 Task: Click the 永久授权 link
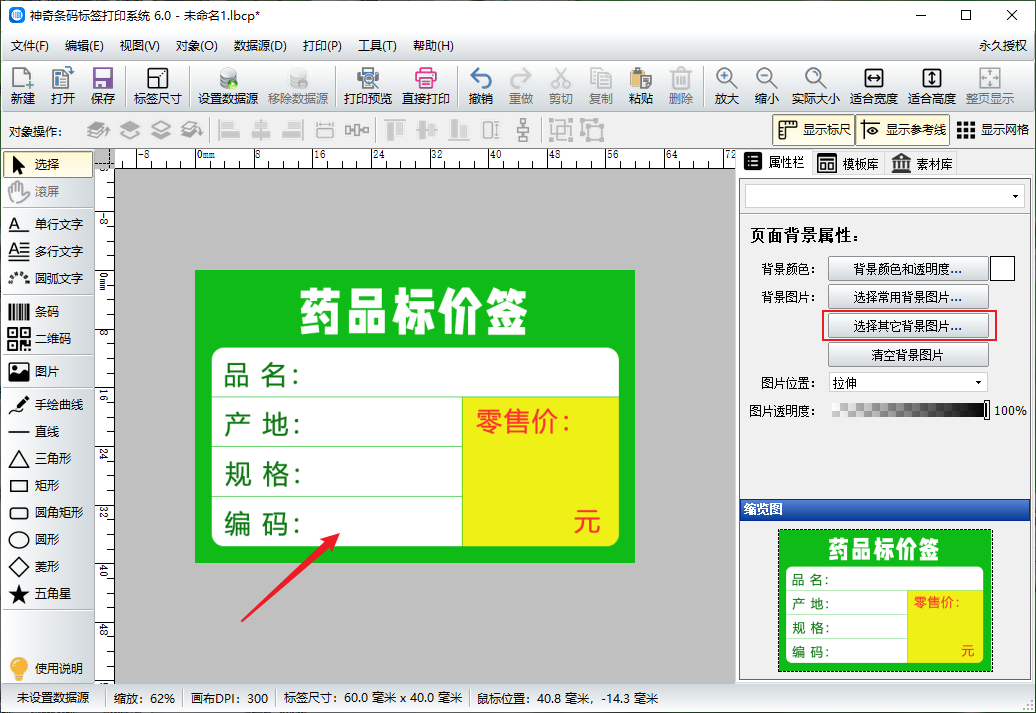coord(1002,46)
